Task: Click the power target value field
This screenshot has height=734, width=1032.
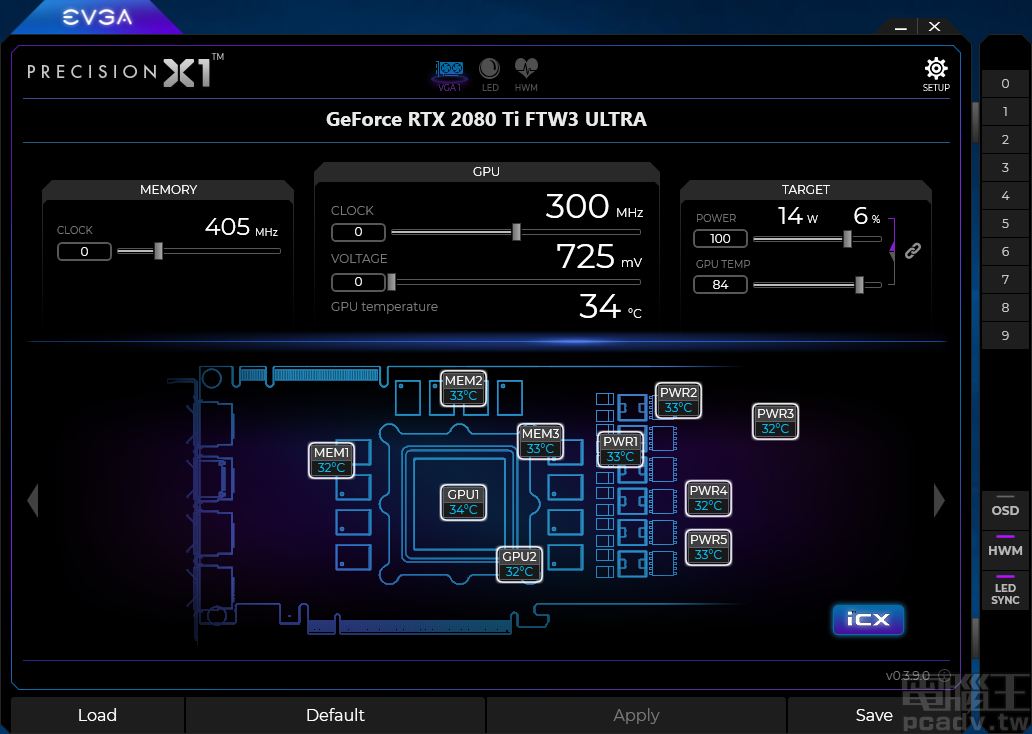Action: pos(720,238)
